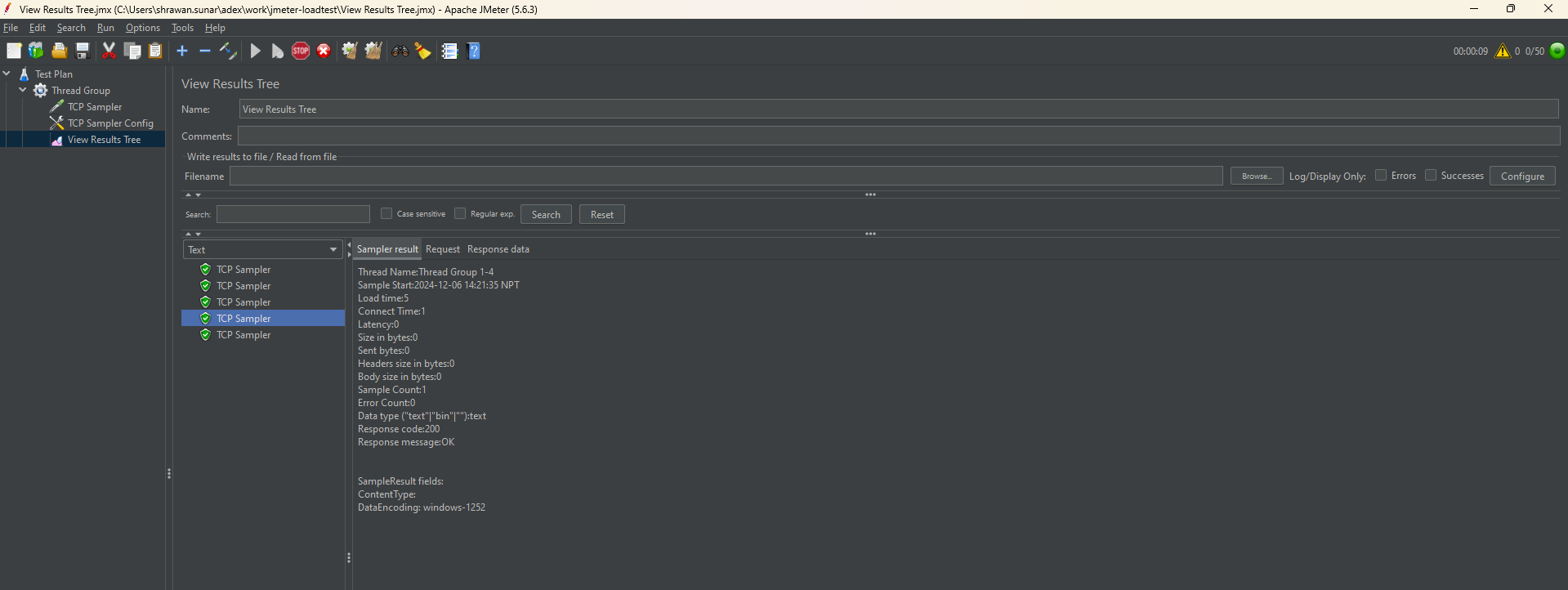Viewport: 1568px width, 590px height.
Task: Select TCP Sampler Config in the tree
Action: 110,123
